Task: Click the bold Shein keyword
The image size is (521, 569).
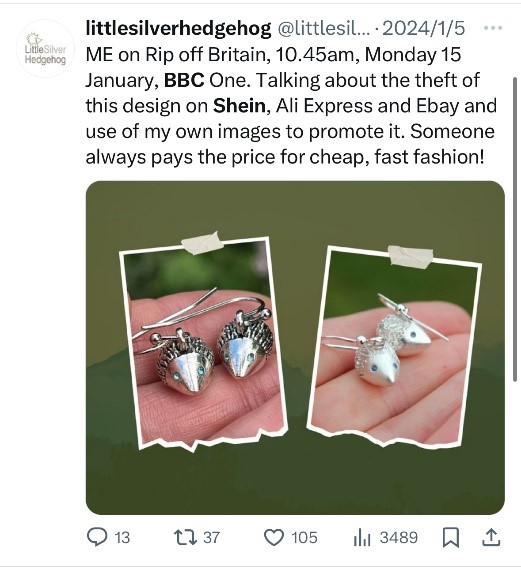Action: tap(239, 106)
